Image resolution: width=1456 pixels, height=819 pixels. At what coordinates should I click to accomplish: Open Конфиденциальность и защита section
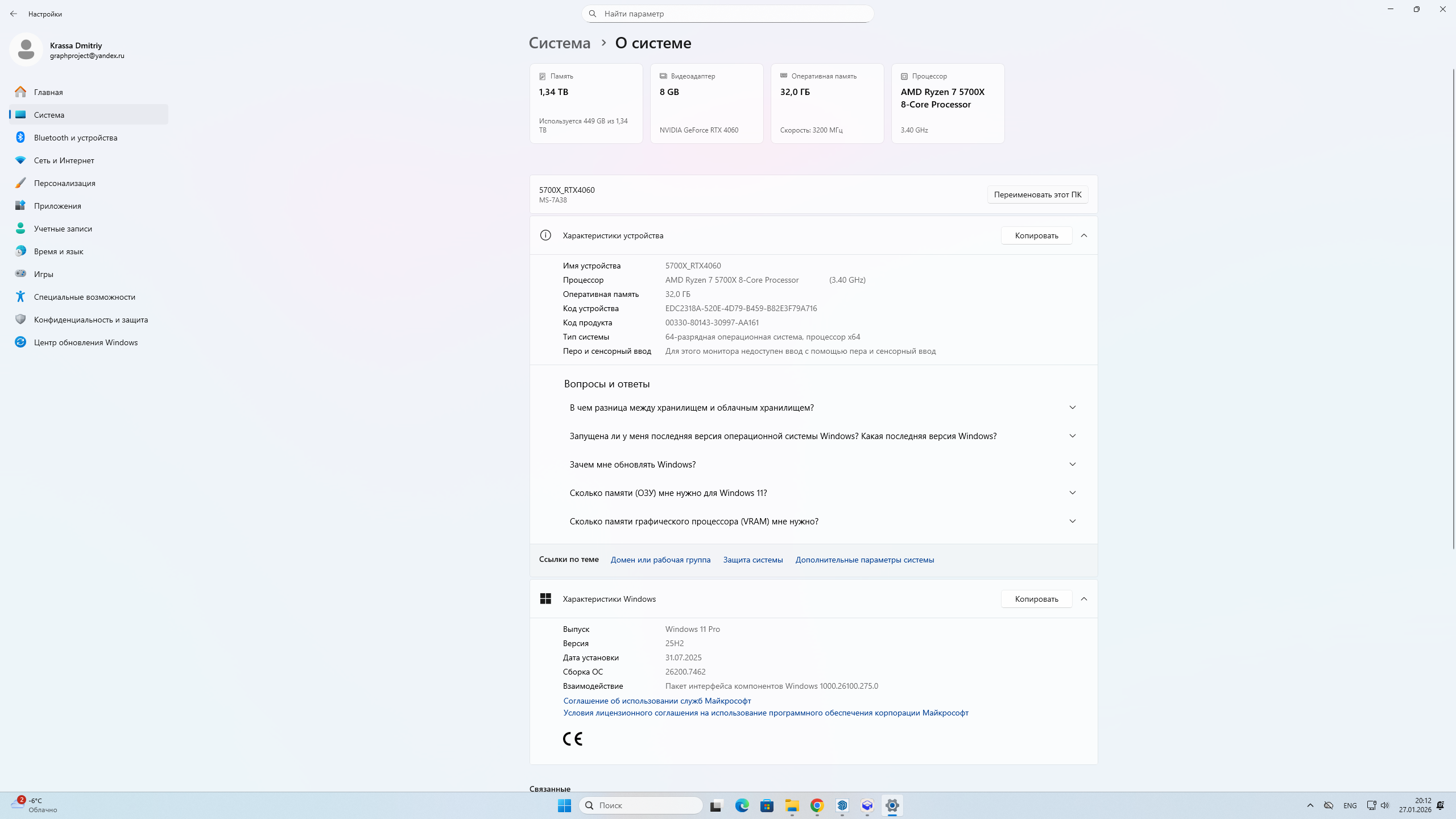tap(90, 320)
